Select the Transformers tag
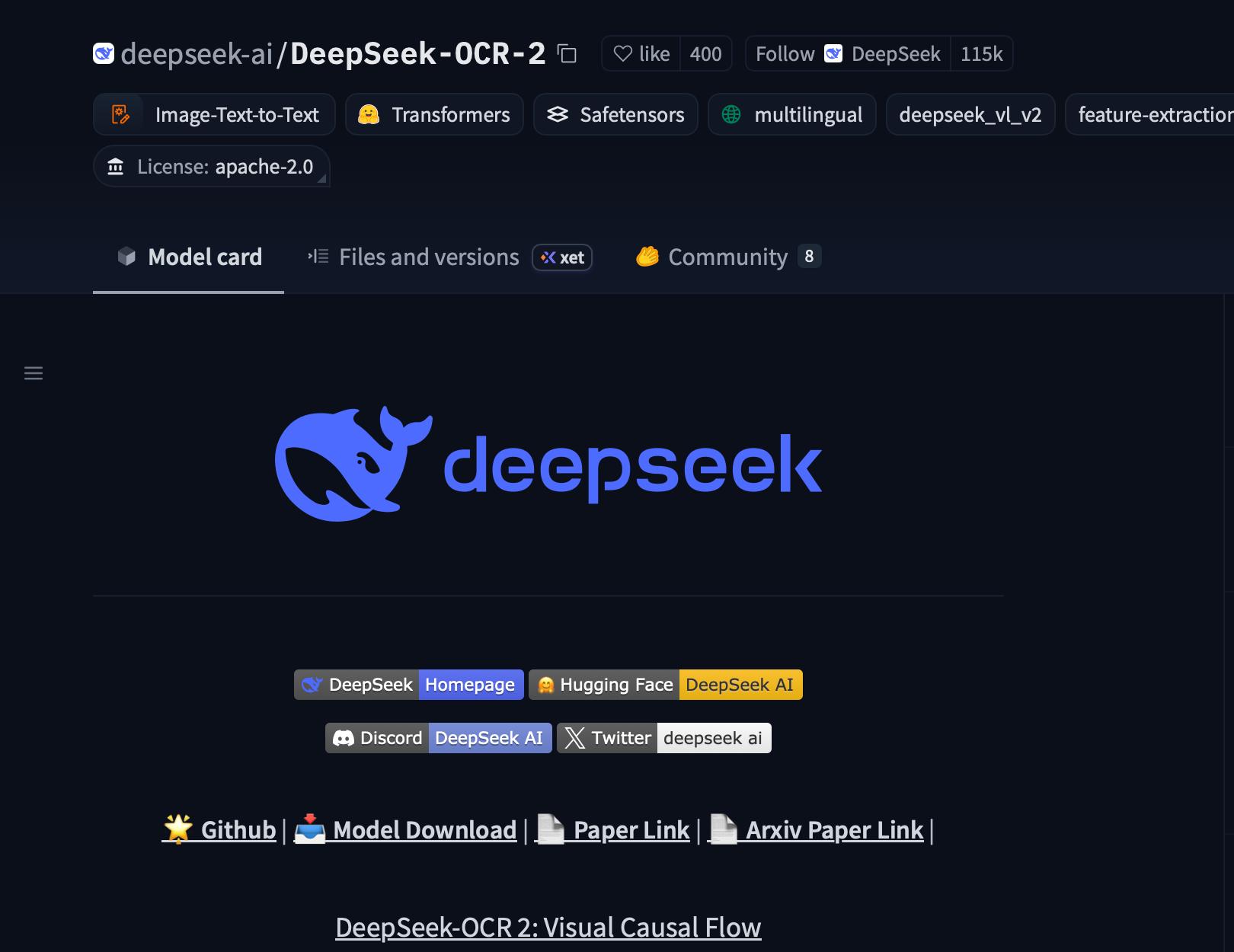1234x952 pixels. click(x=434, y=114)
